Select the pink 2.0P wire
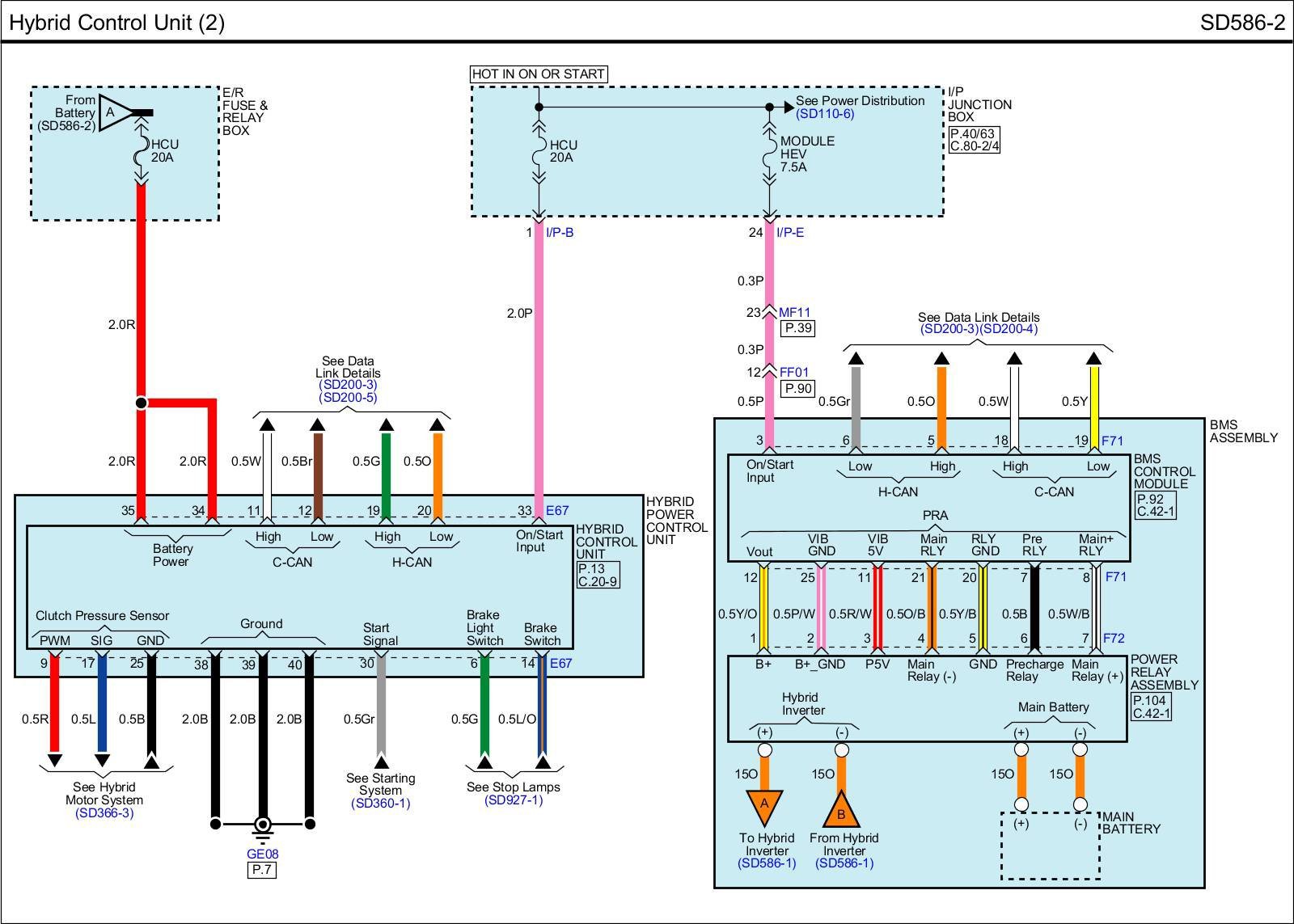This screenshot has height=924, width=1294. (538, 364)
